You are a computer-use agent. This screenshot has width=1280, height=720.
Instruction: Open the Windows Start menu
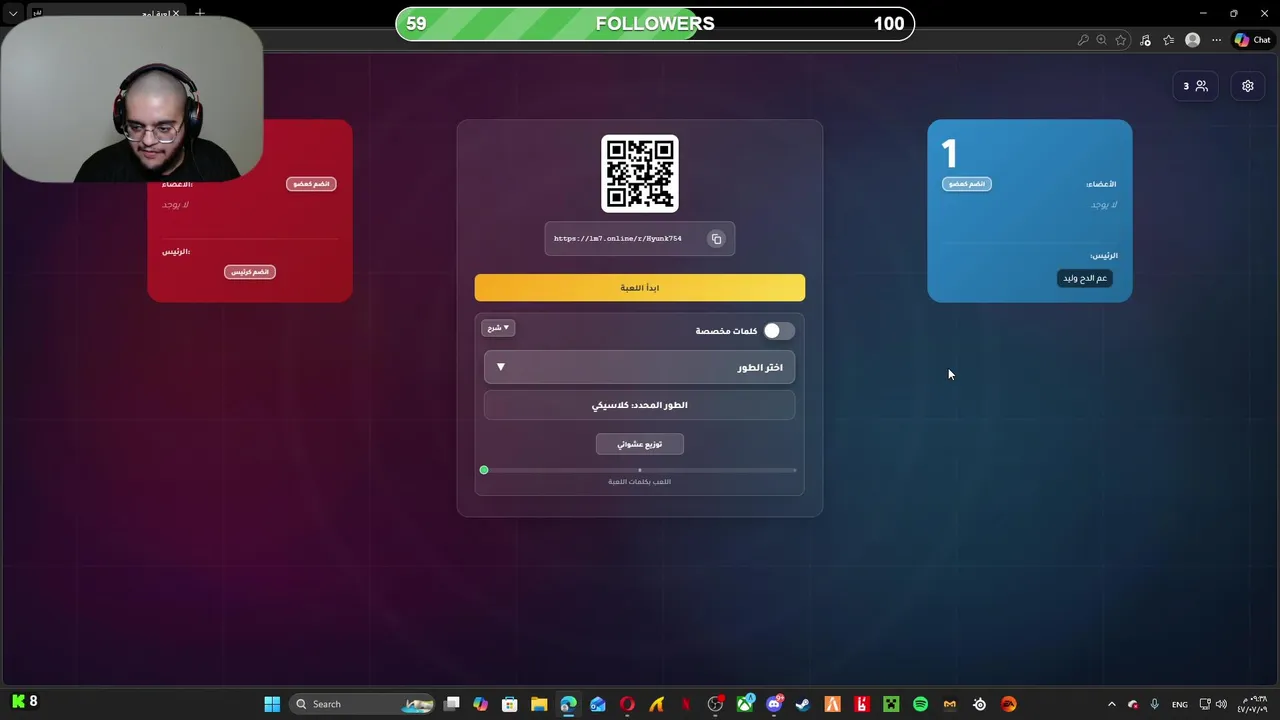[272, 704]
